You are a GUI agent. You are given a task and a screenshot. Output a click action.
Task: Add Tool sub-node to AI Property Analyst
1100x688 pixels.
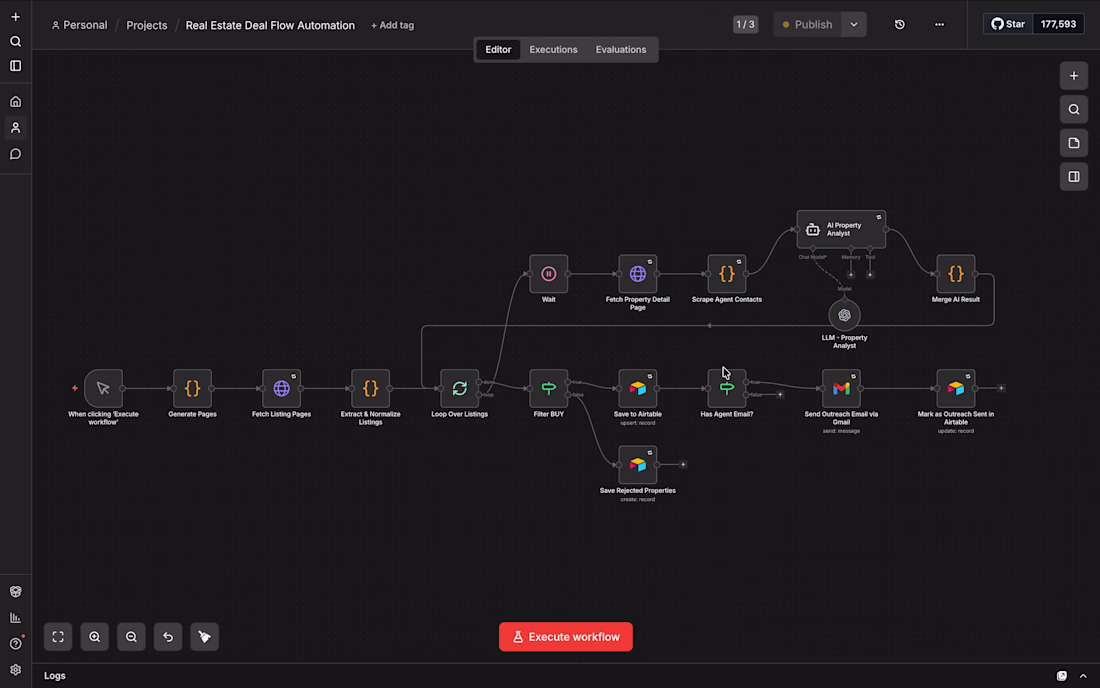870,275
